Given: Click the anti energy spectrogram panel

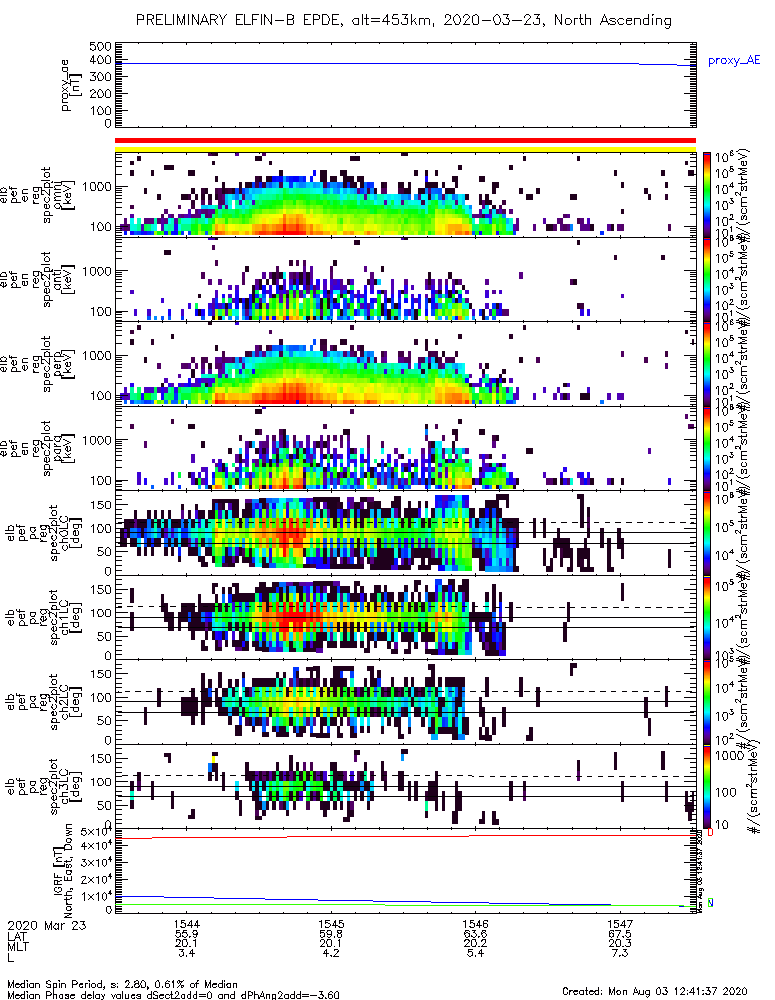Looking at the screenshot, I should point(405,279).
